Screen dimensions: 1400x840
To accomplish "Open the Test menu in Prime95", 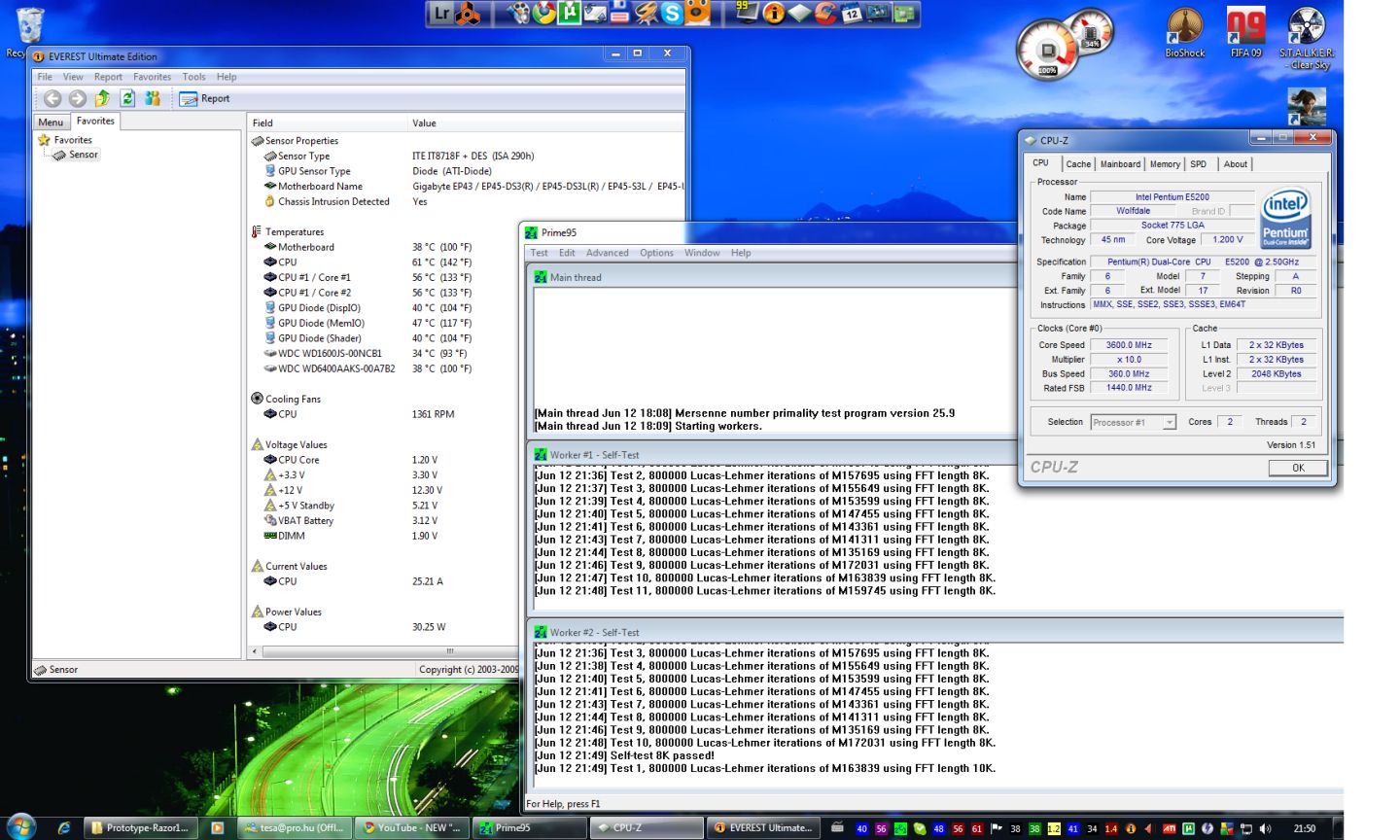I will (x=539, y=253).
